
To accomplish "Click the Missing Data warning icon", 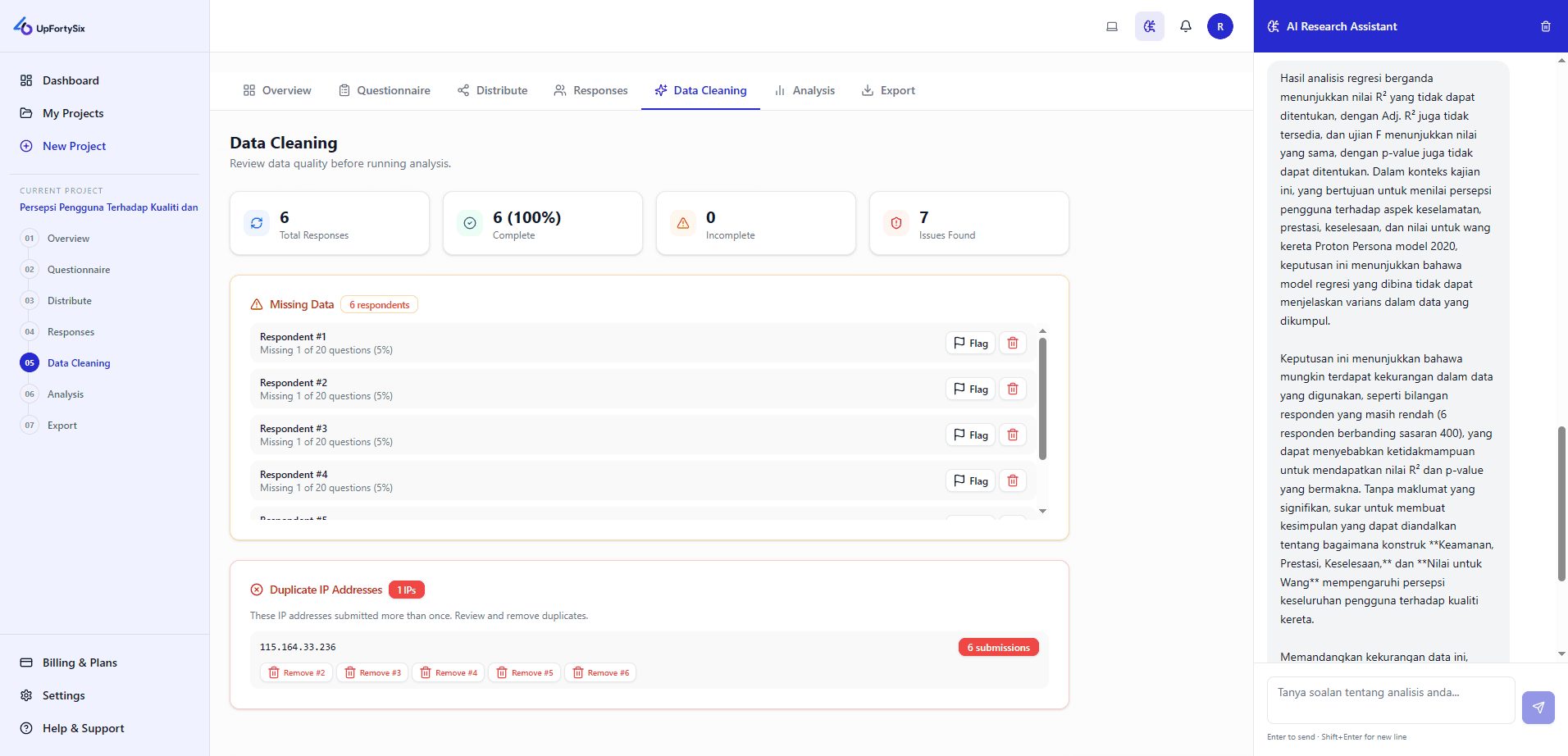I will click(257, 304).
